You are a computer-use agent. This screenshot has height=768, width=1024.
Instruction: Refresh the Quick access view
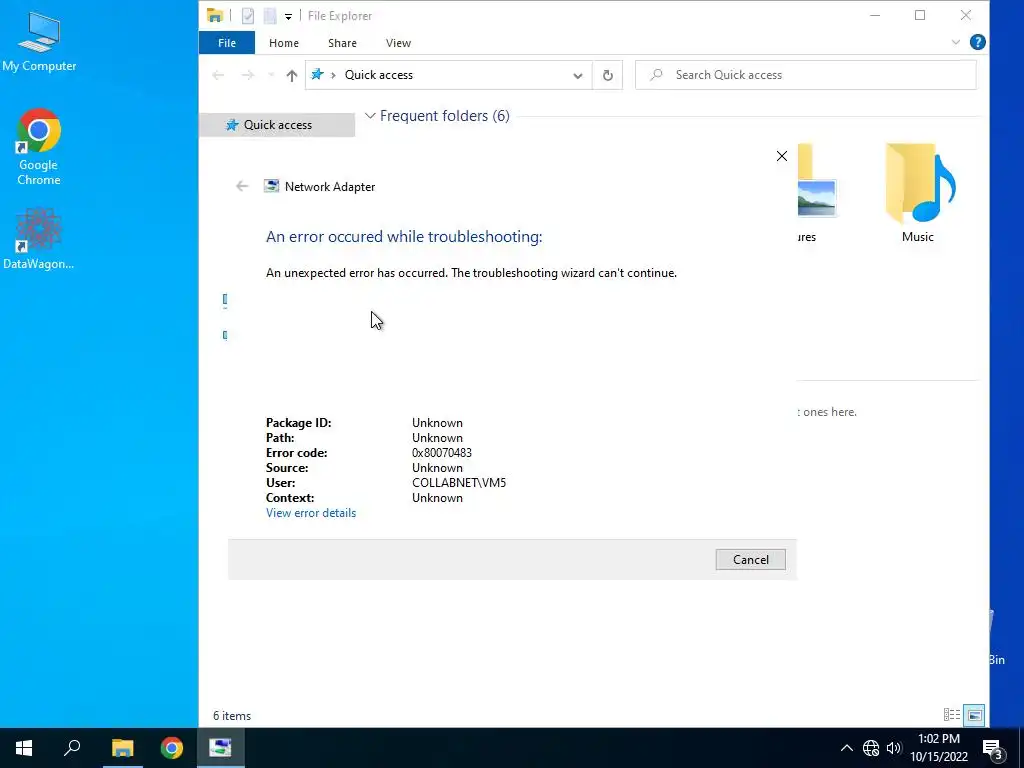click(x=607, y=75)
